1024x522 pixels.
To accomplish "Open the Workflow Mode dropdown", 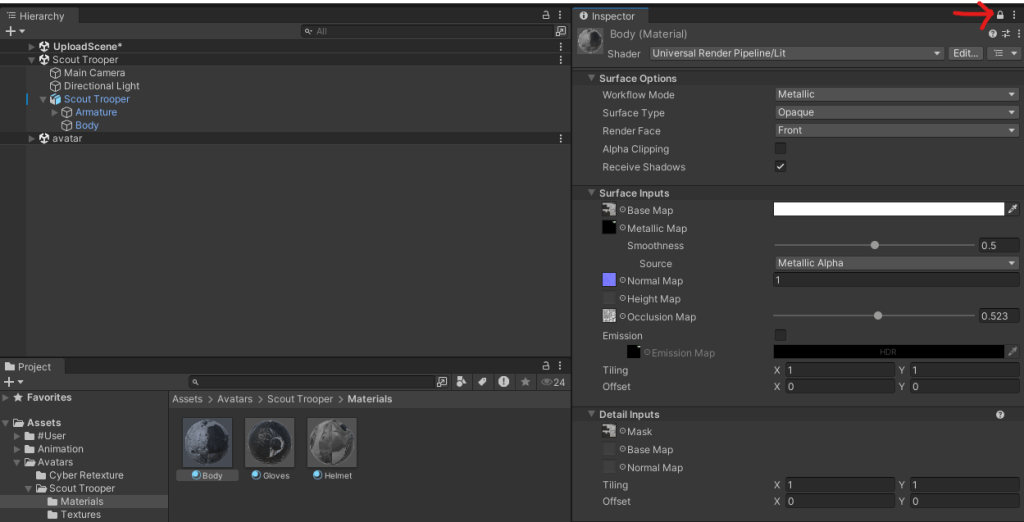I will pos(896,95).
